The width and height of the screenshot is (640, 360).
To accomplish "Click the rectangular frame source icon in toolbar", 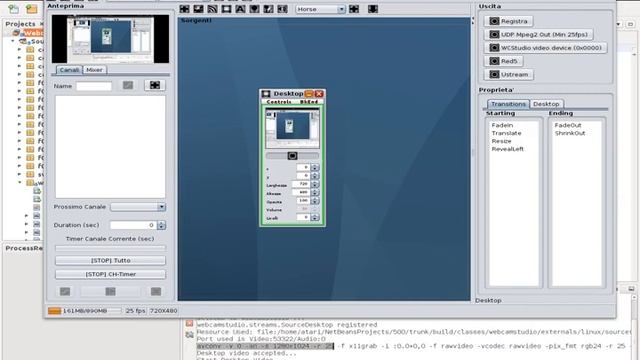I will (227, 9).
